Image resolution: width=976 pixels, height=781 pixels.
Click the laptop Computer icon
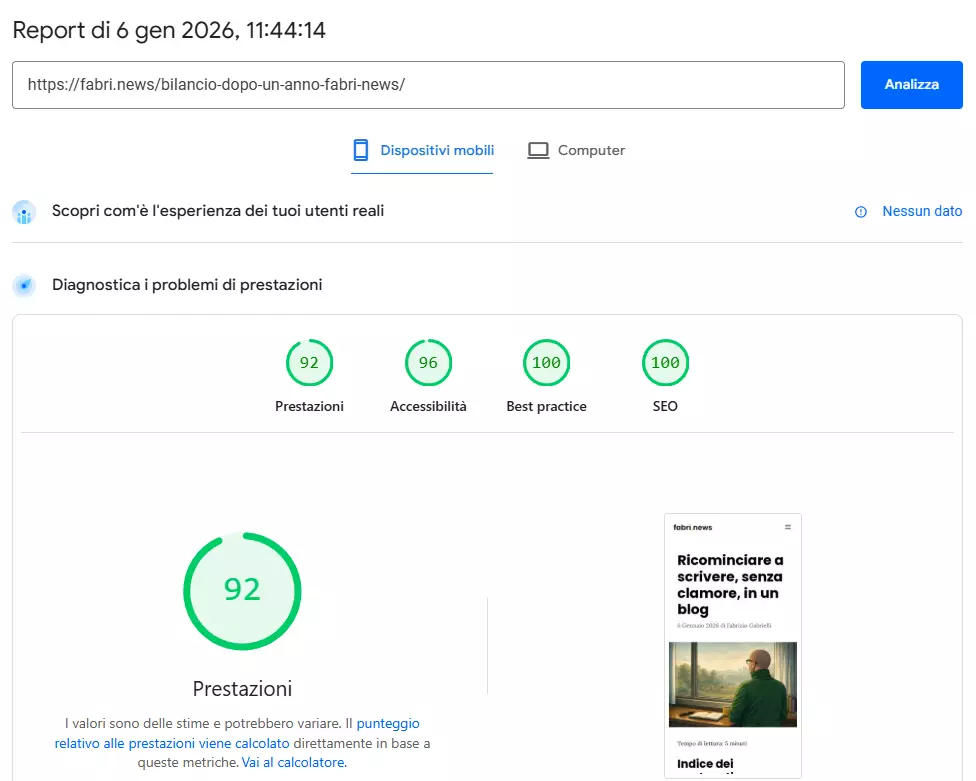tap(538, 151)
